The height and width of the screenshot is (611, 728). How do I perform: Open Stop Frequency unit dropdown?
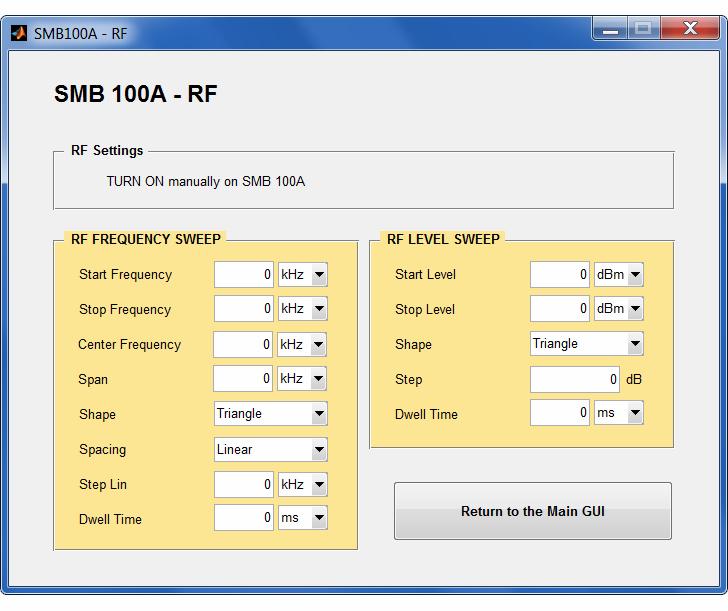[303, 309]
